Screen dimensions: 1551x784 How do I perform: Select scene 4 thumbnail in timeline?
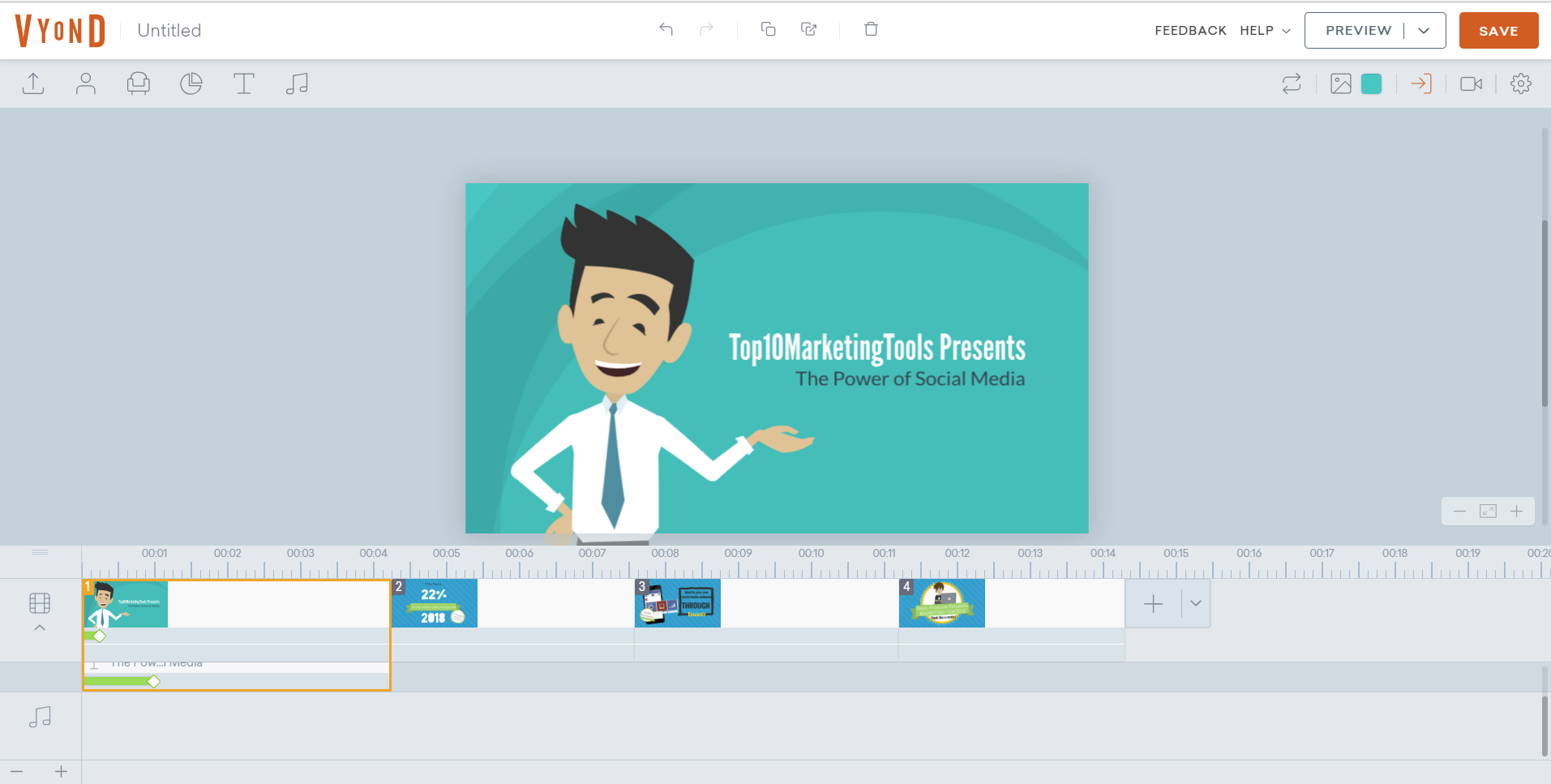tap(942, 603)
